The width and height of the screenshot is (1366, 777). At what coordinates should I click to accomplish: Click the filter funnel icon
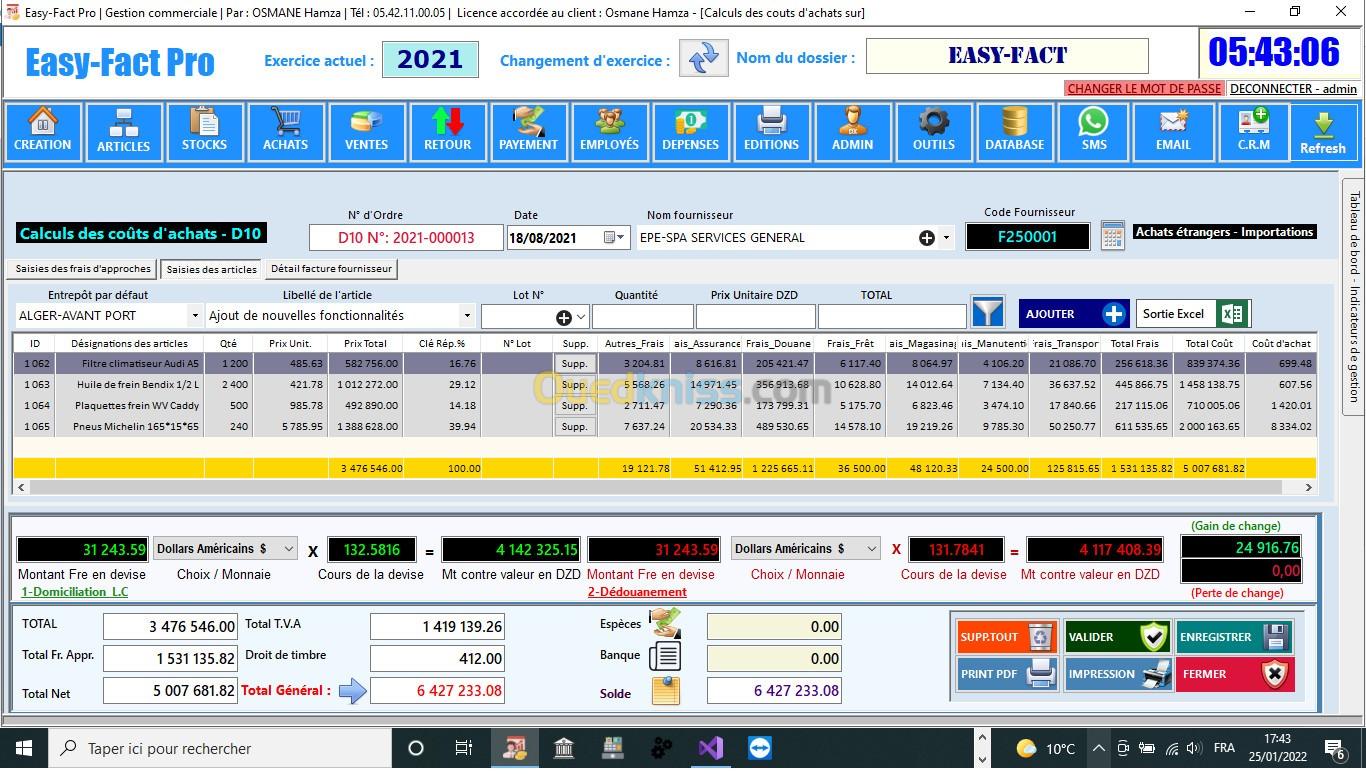tap(987, 314)
